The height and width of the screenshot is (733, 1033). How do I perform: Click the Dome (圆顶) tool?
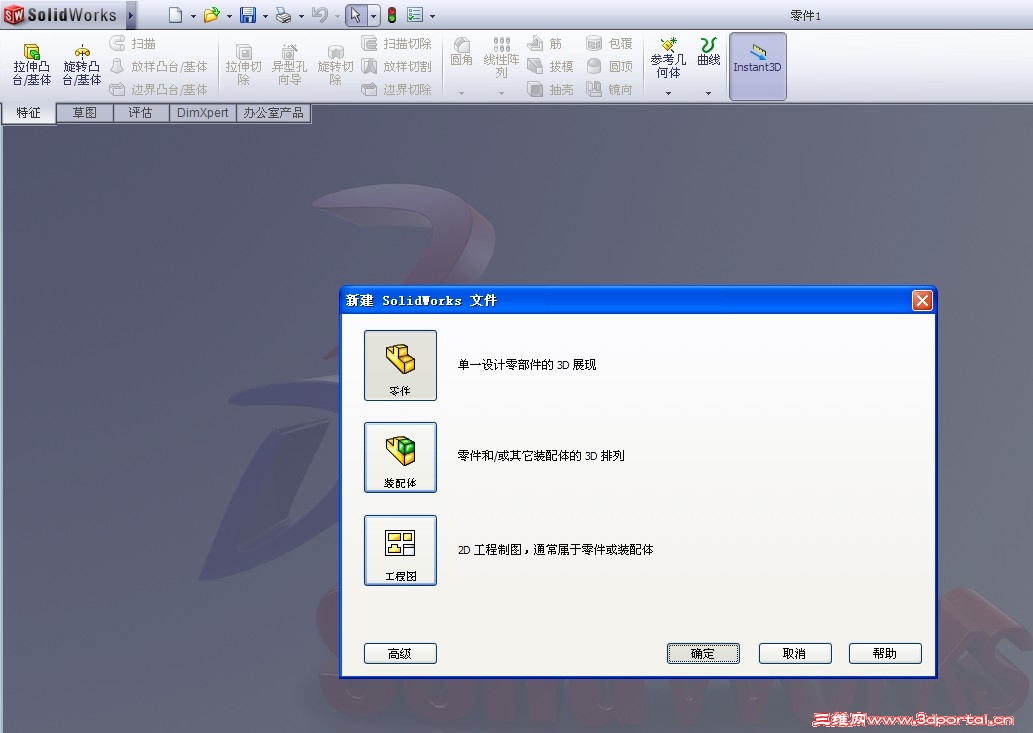click(x=609, y=67)
